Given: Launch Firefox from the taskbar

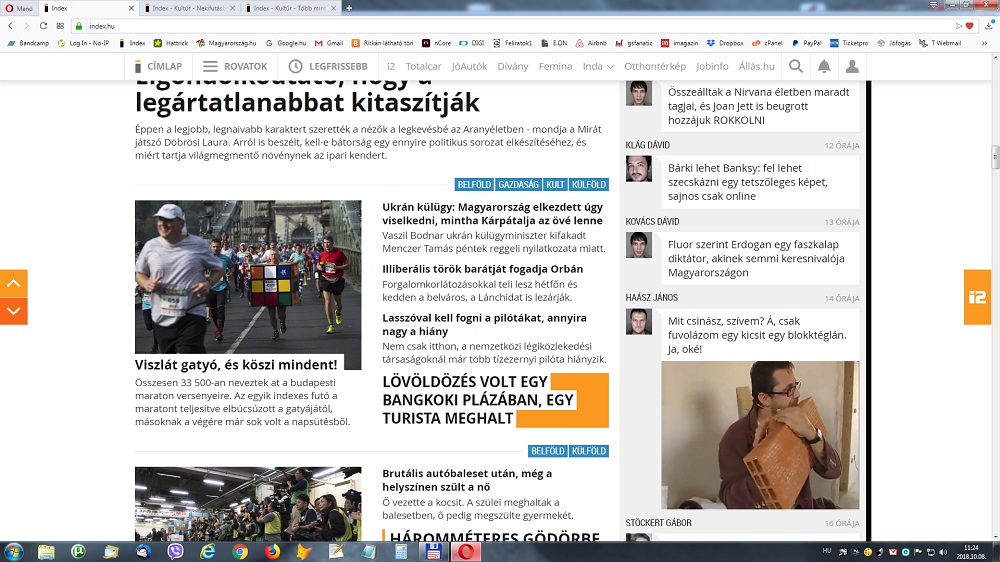Looking at the screenshot, I should tap(272, 552).
